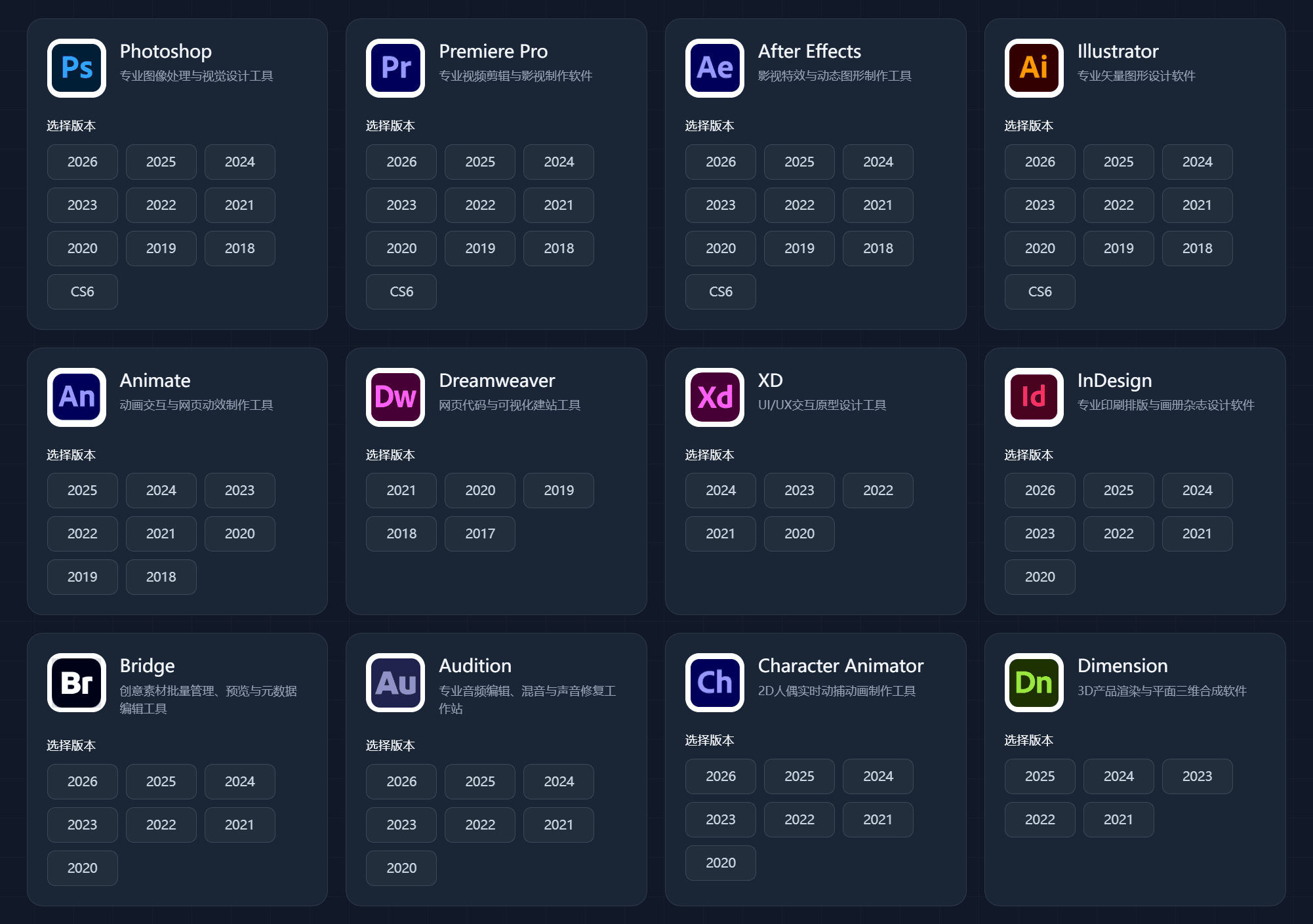Choose Bridge 2020 version
The image size is (1313, 924).
point(83,868)
